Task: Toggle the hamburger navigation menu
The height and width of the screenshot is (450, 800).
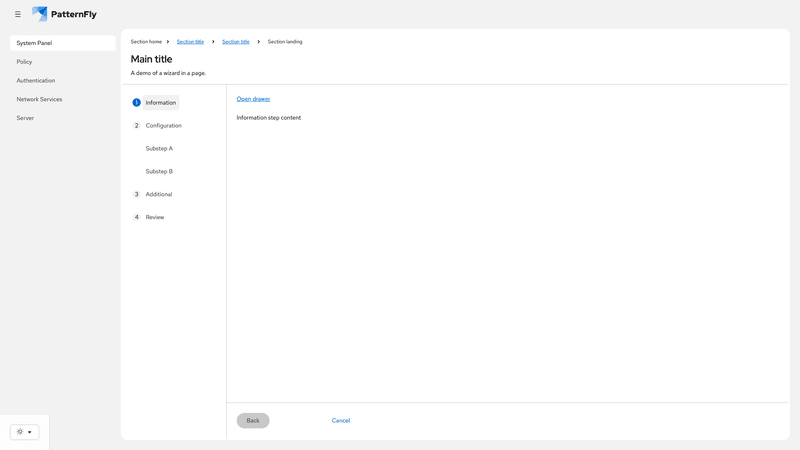Action: point(18,14)
